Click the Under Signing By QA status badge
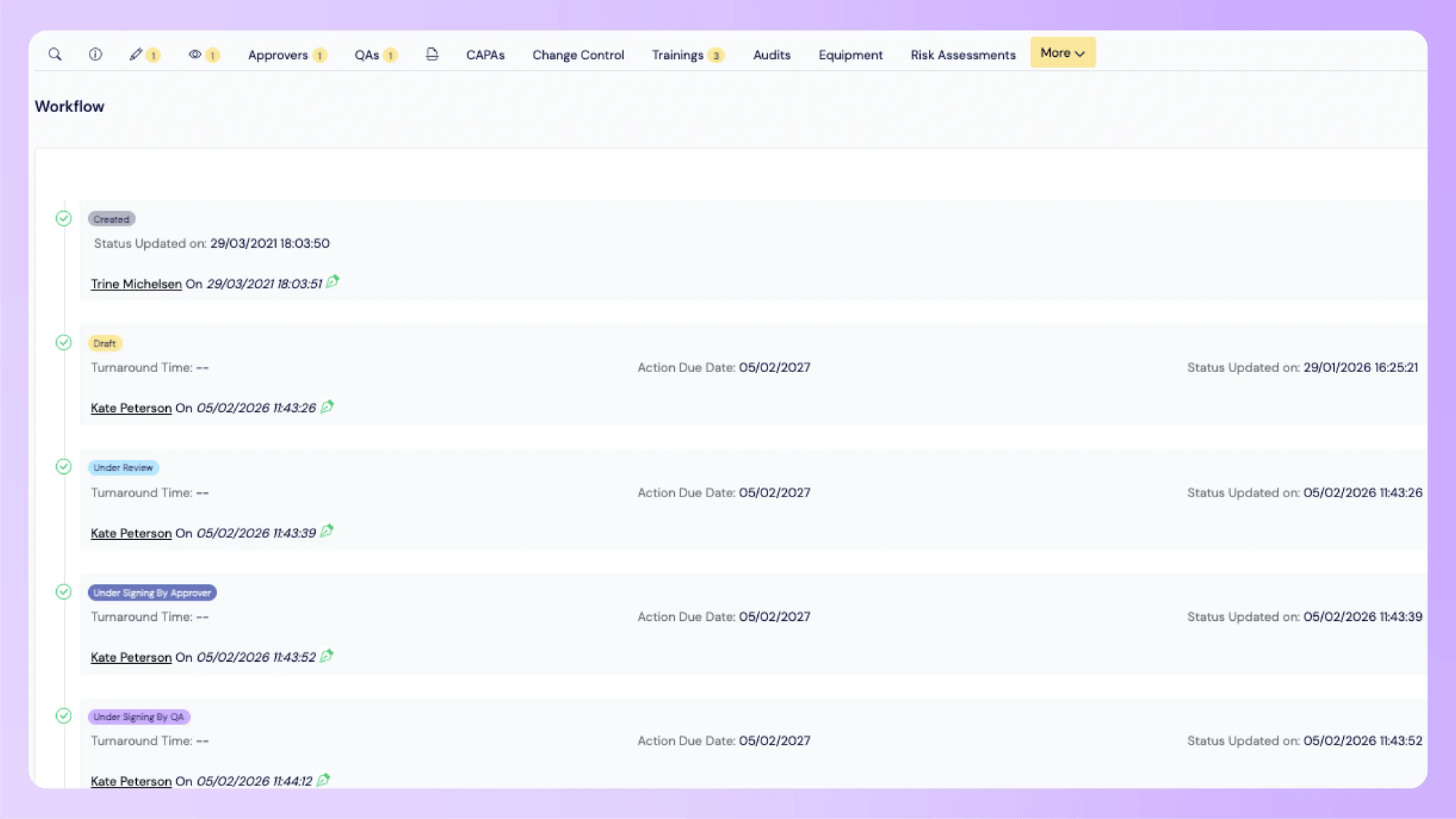The width and height of the screenshot is (1456, 819). (x=138, y=717)
